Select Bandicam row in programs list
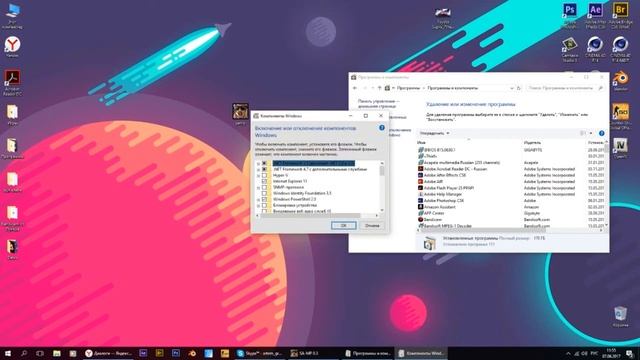 (510, 220)
